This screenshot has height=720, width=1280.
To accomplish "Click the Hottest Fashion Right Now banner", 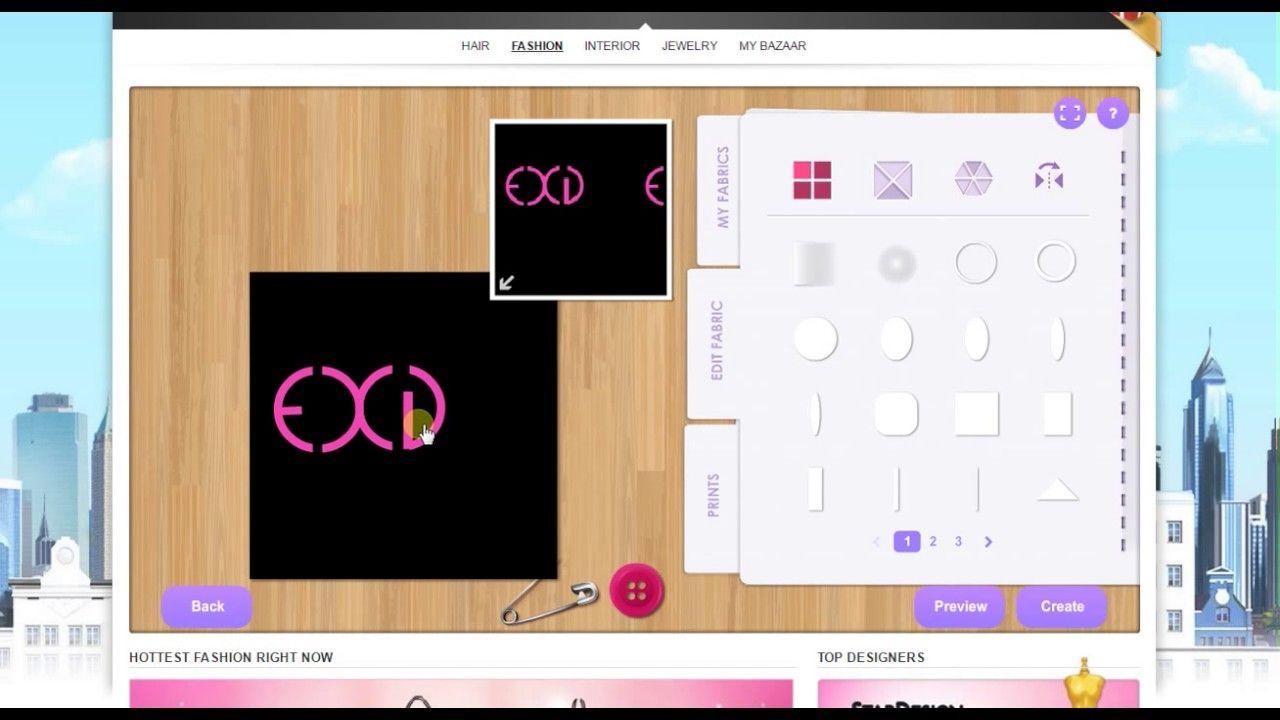I will click(x=461, y=693).
